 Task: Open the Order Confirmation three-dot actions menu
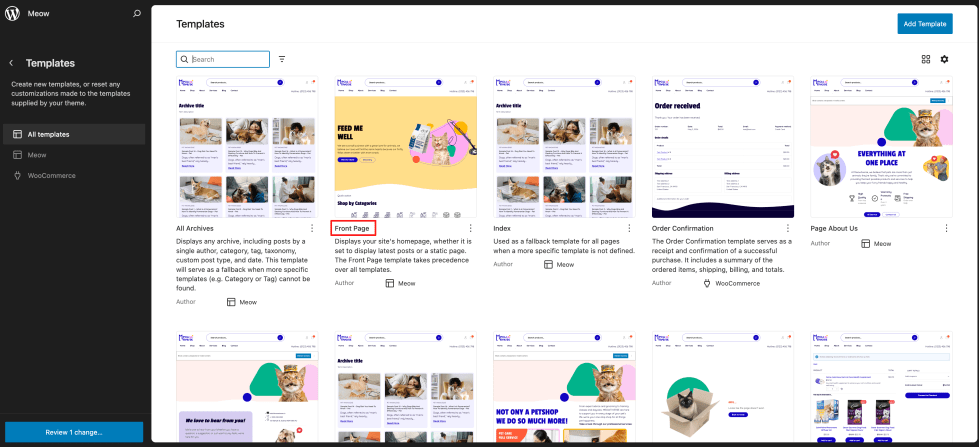click(x=788, y=228)
